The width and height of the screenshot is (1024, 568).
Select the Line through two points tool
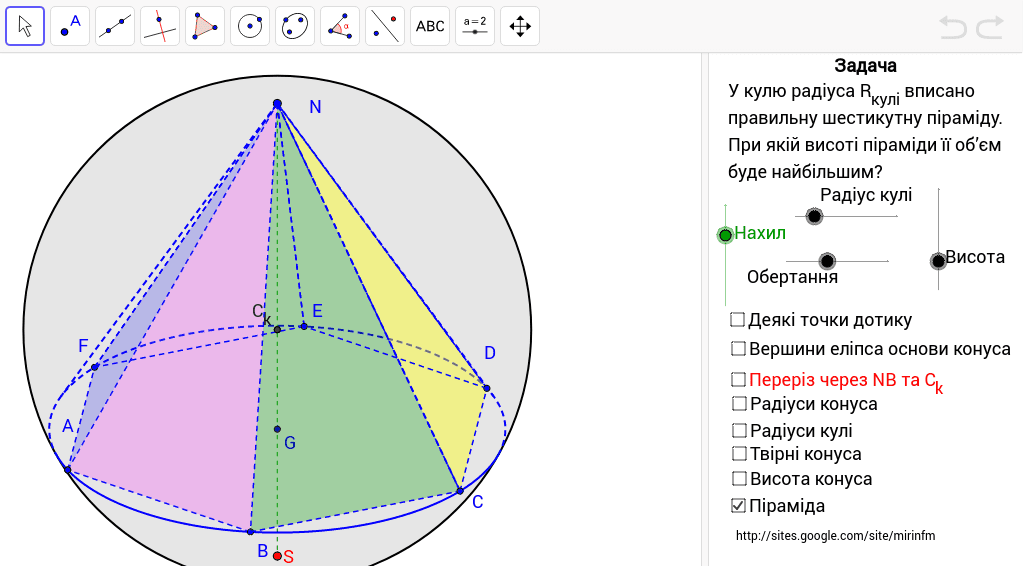tap(115, 26)
